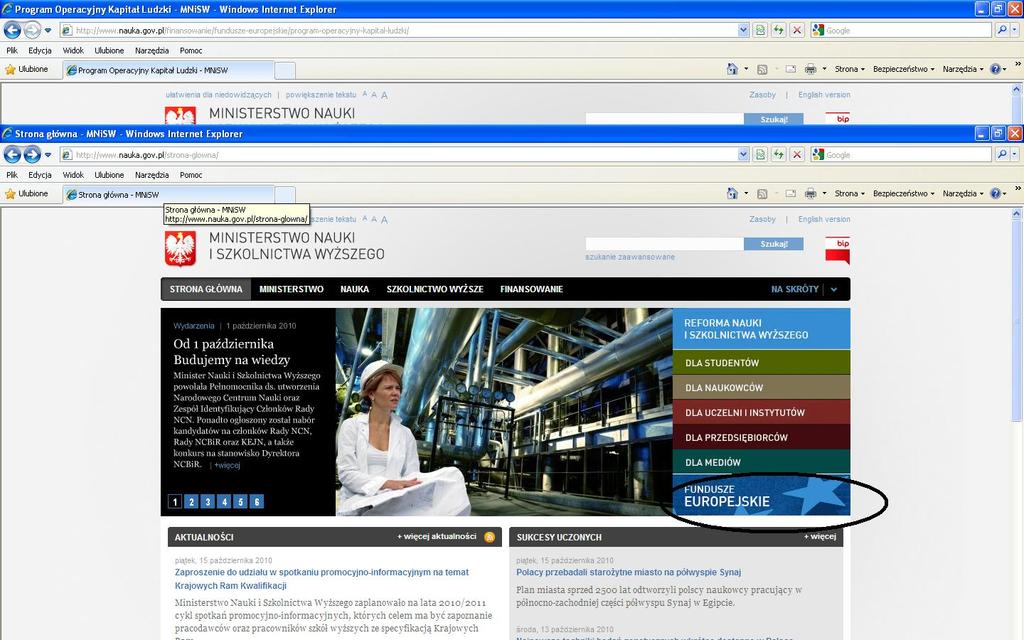Click Print icon in Program Operacyjny command bar
Screen dimensions: 1024x640
810,69
